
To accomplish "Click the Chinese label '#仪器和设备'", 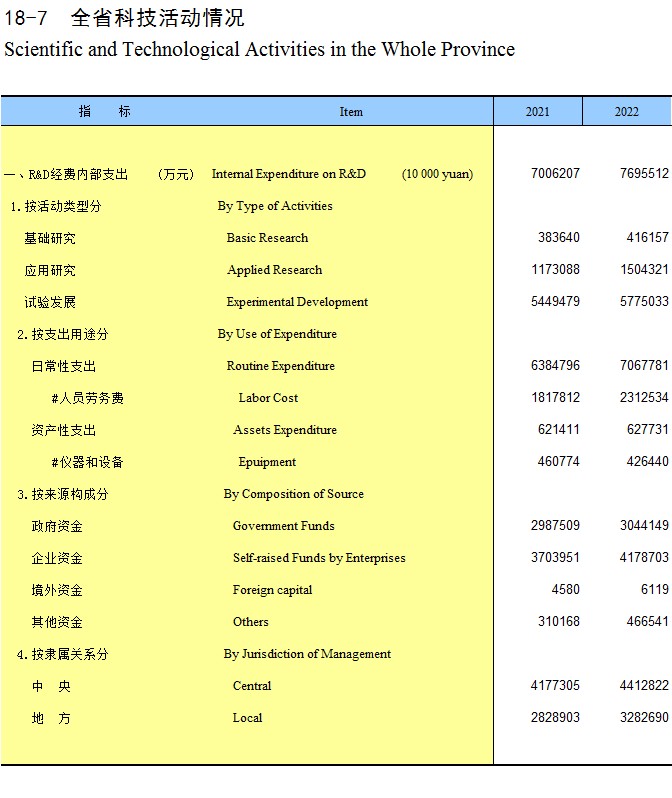I will tap(88, 462).
